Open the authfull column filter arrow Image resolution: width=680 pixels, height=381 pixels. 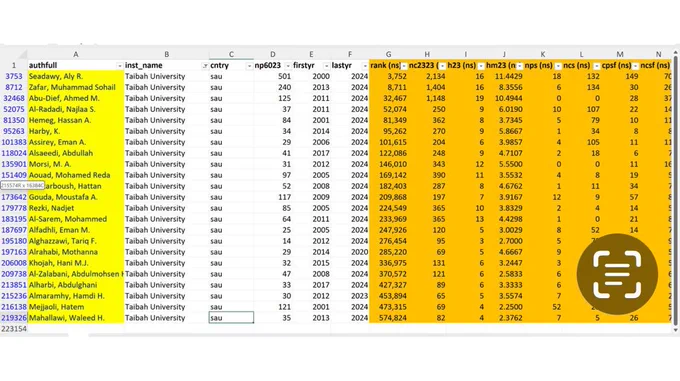point(119,66)
